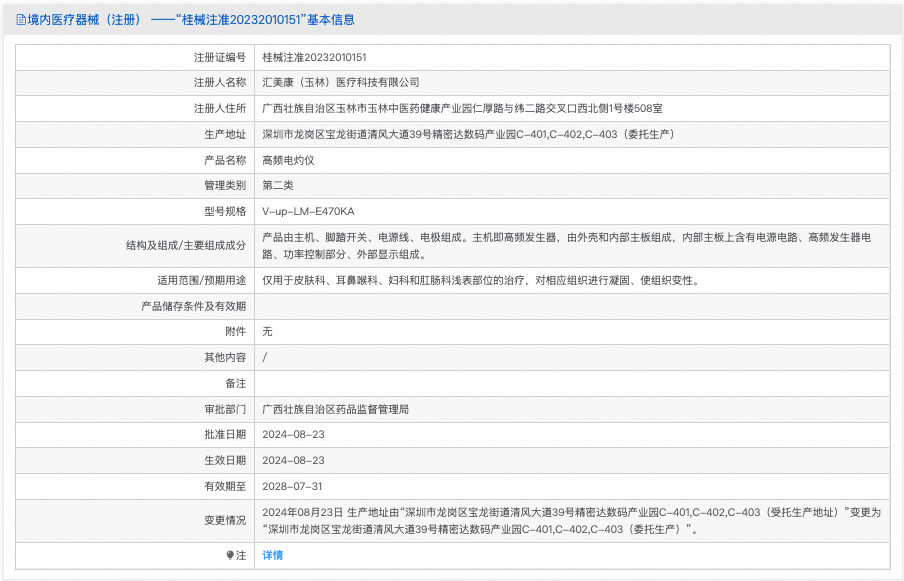Select the 有效期至 date 2028-07-31
The image size is (904, 581).
(x=295, y=486)
